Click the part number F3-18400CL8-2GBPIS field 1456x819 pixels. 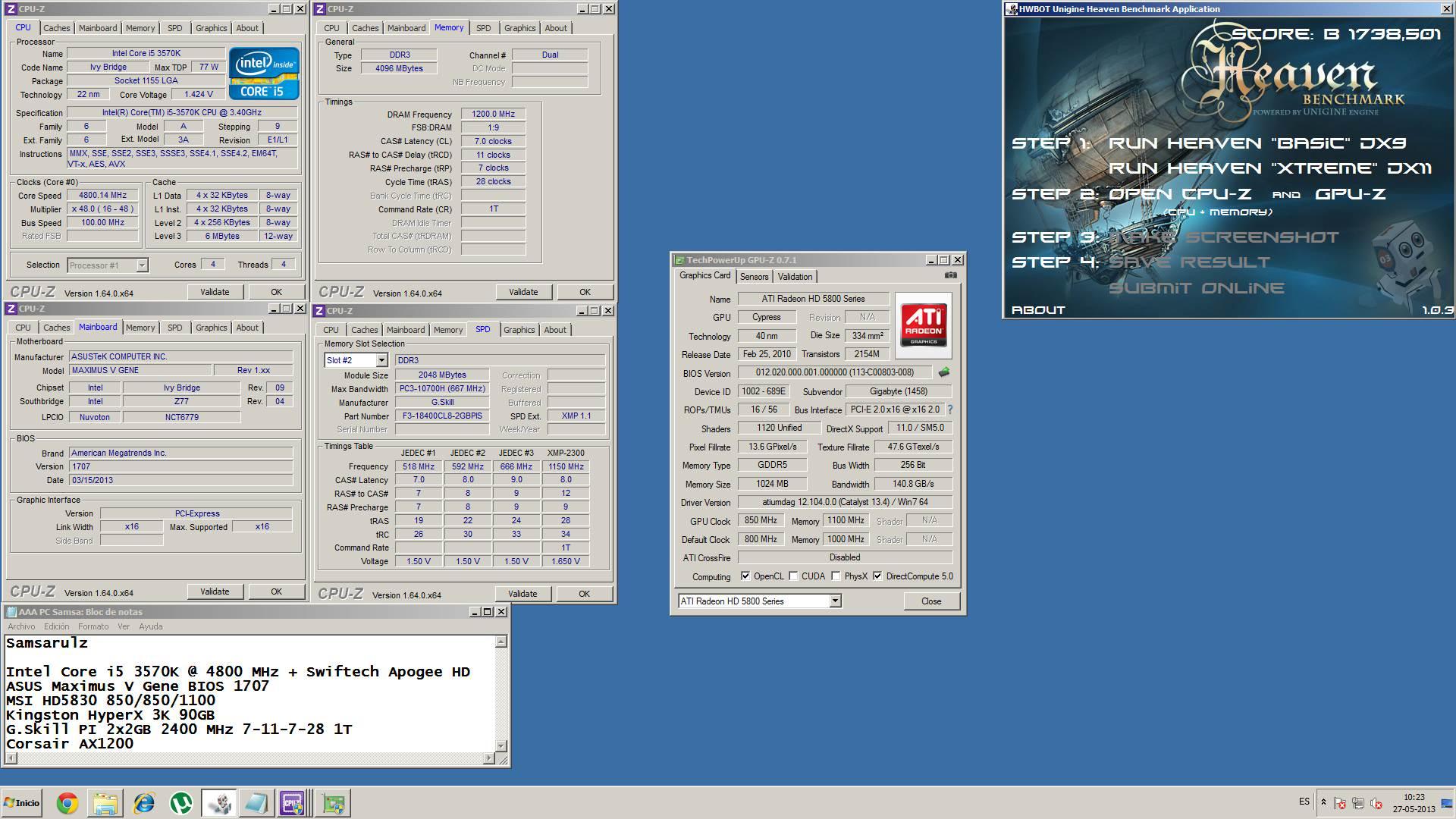coord(441,416)
